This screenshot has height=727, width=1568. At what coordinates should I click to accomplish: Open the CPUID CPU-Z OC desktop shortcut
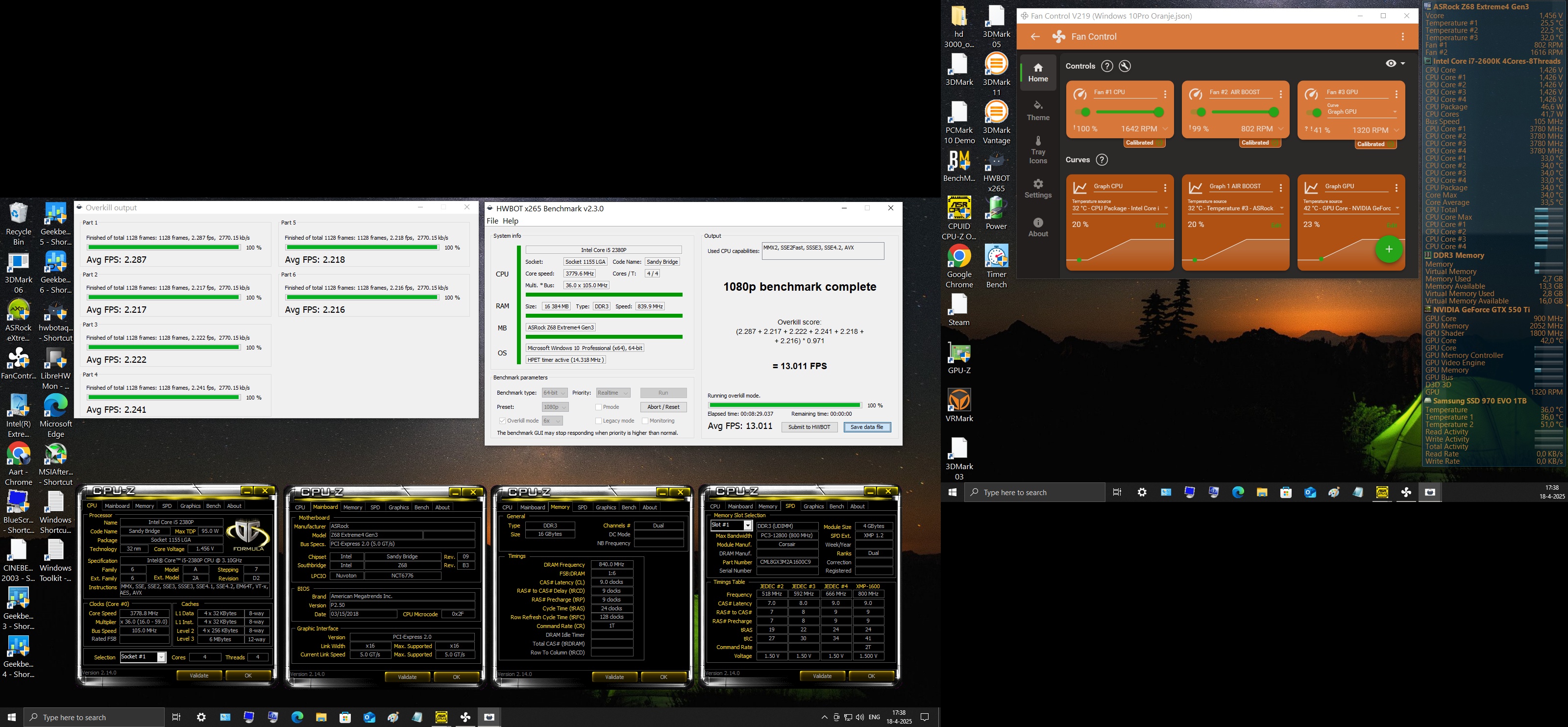(959, 219)
